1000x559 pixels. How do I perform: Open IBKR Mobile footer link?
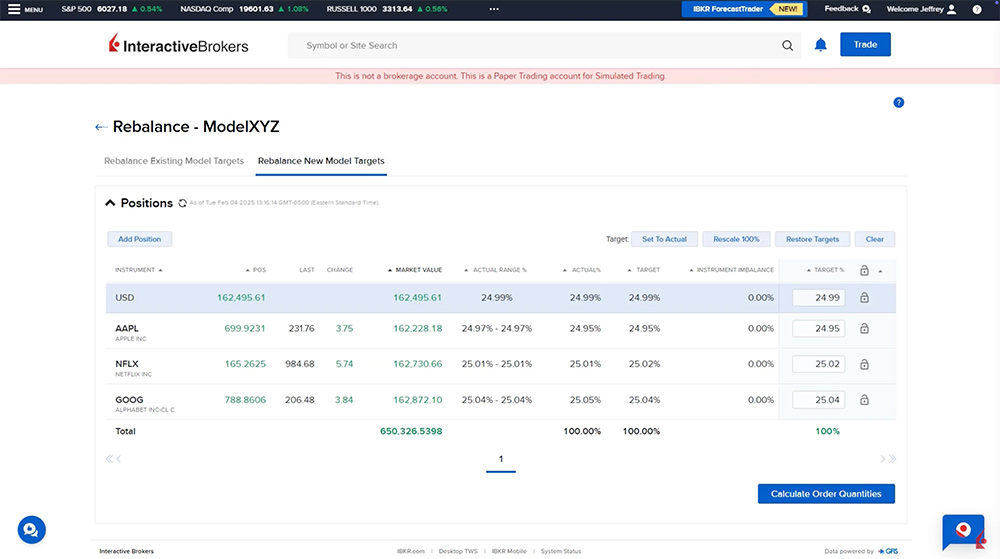point(509,551)
